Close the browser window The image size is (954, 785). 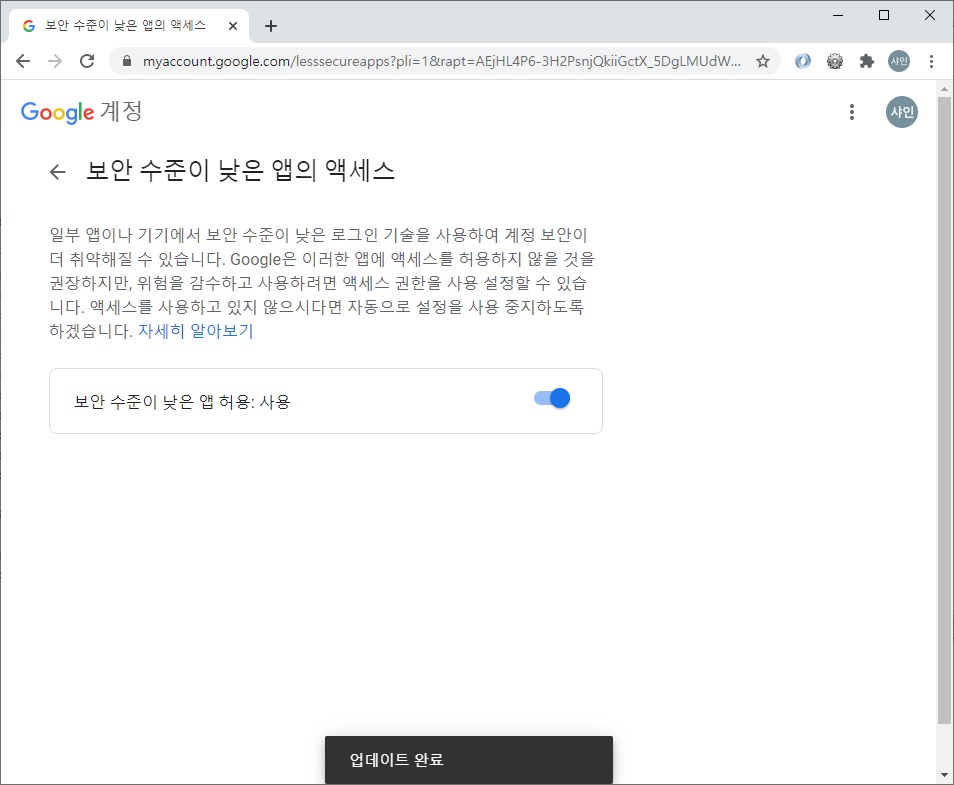(930, 15)
